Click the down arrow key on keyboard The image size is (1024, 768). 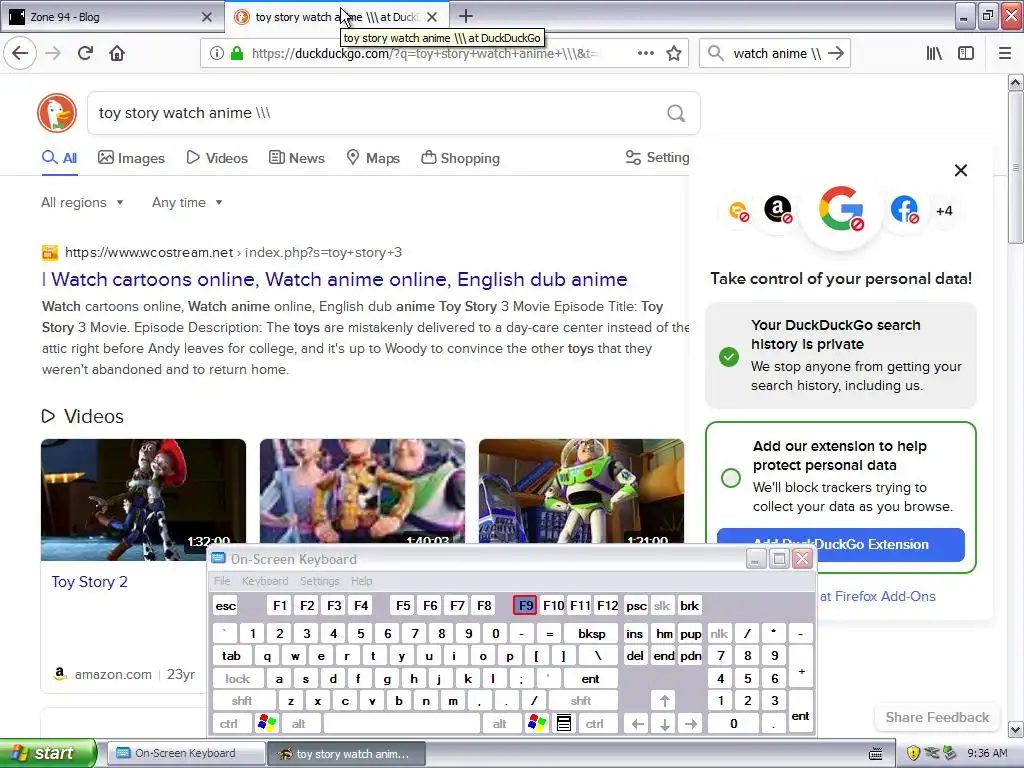(664, 724)
